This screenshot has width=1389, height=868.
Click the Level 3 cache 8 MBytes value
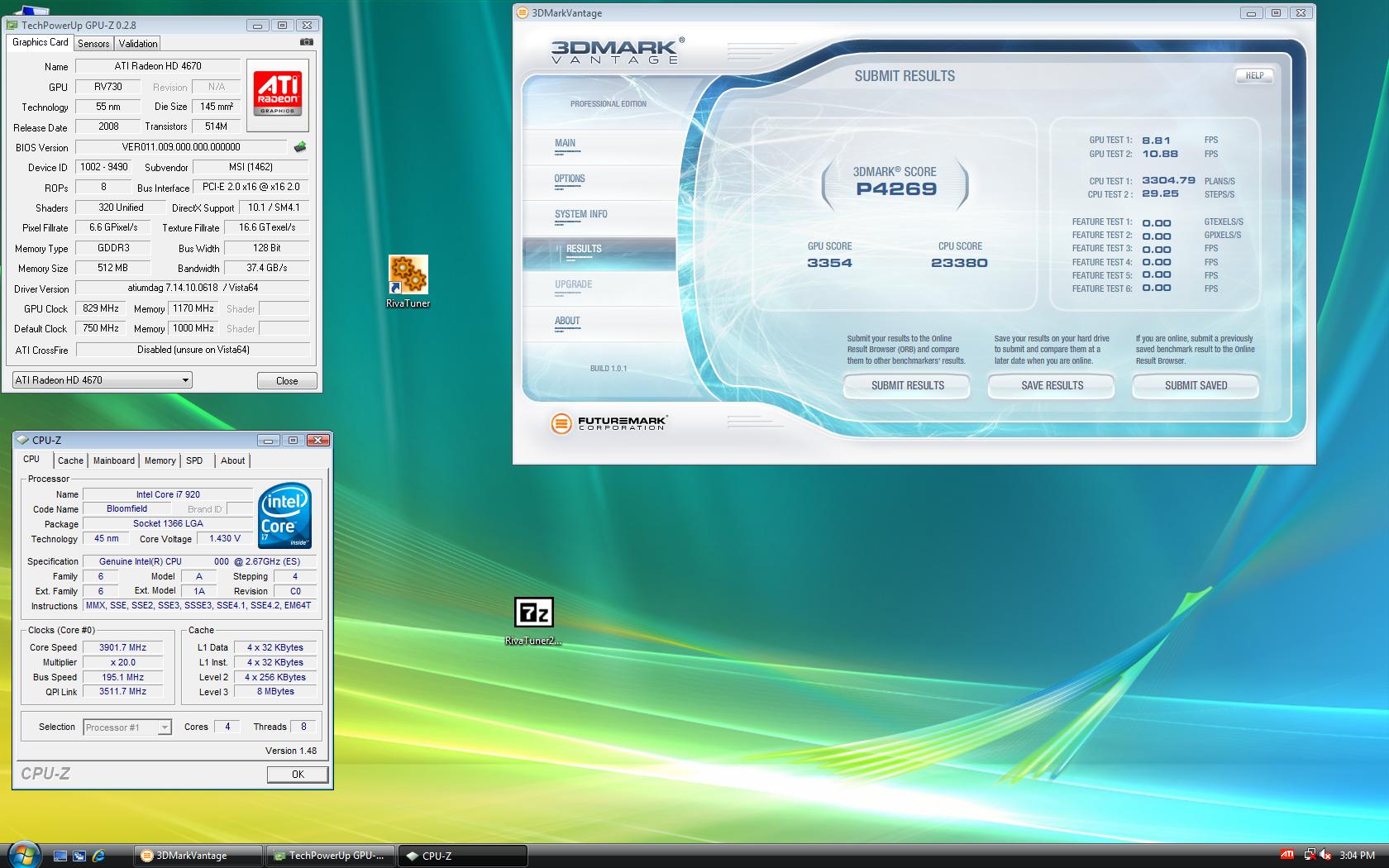275,692
